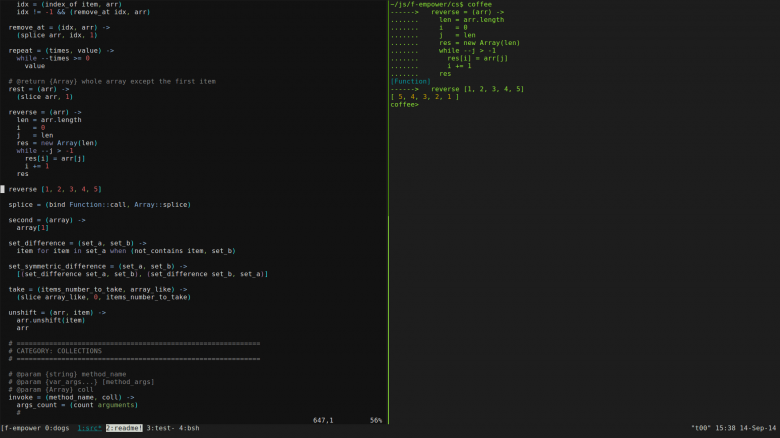Image resolution: width=780 pixels, height=438 pixels.
Task: Click '@param {string} method_name' comment
Action: click(x=67, y=374)
